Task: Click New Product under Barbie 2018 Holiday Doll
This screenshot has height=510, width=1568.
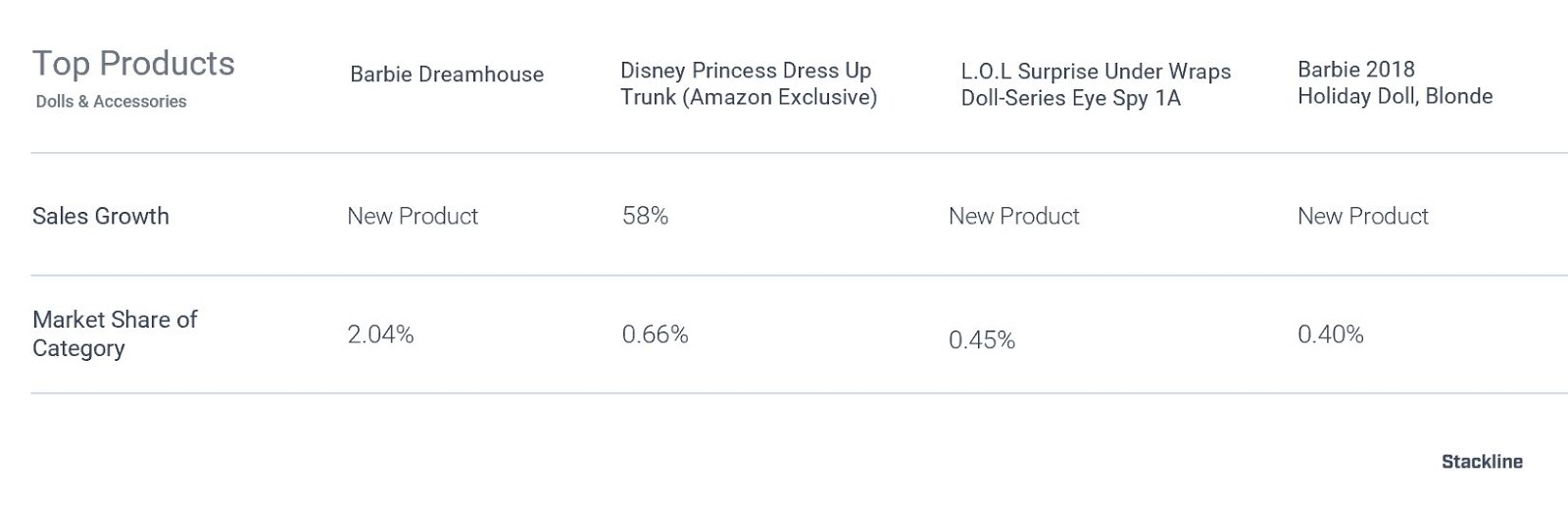Action: pos(1363,216)
